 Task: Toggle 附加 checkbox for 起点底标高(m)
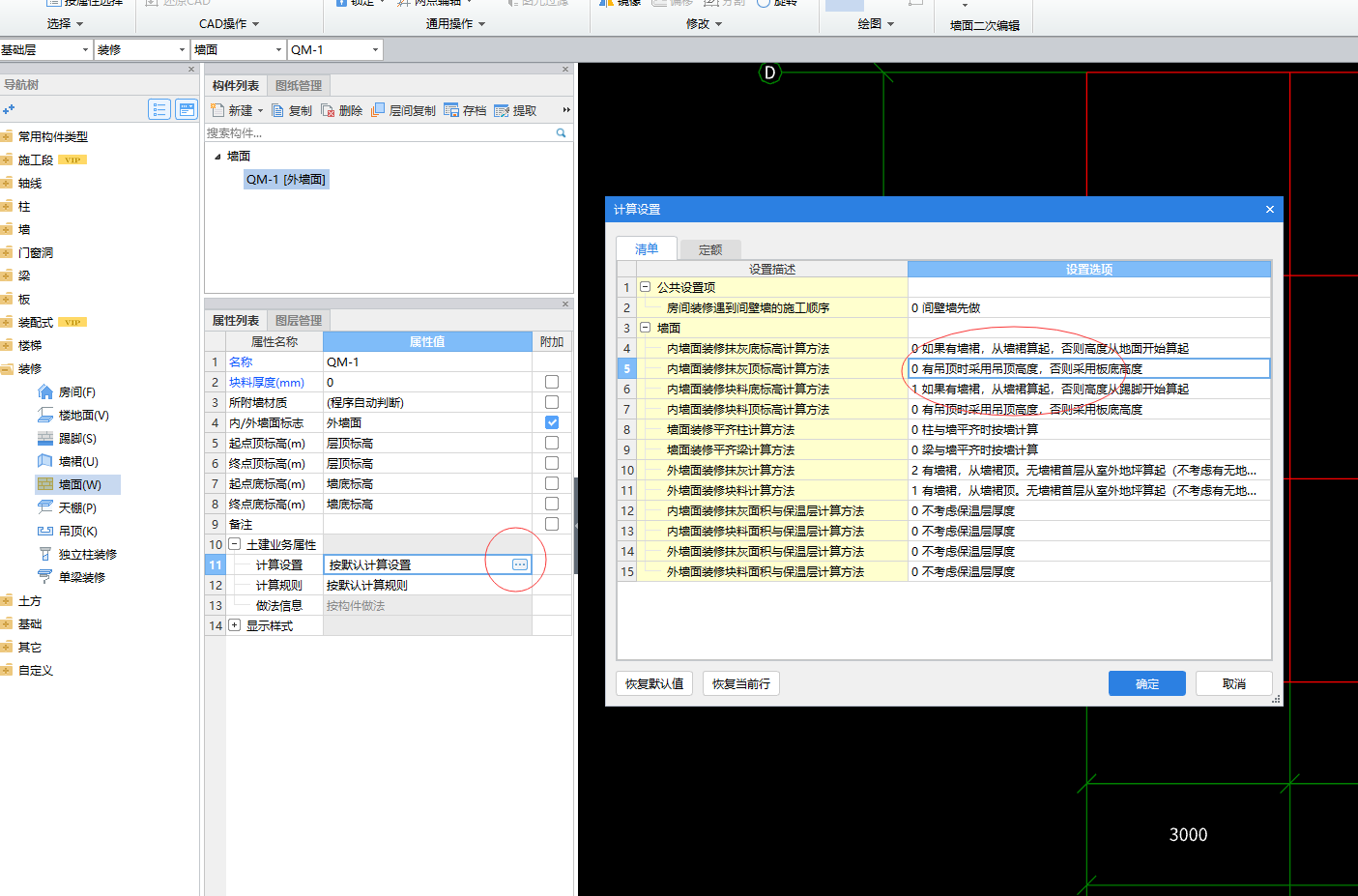[x=552, y=483]
